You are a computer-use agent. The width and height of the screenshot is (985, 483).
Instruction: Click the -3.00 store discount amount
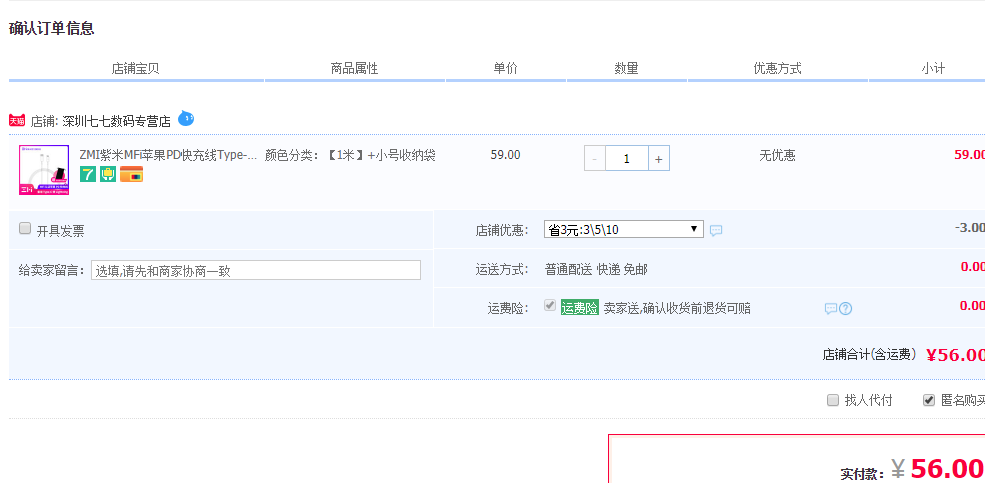970,227
